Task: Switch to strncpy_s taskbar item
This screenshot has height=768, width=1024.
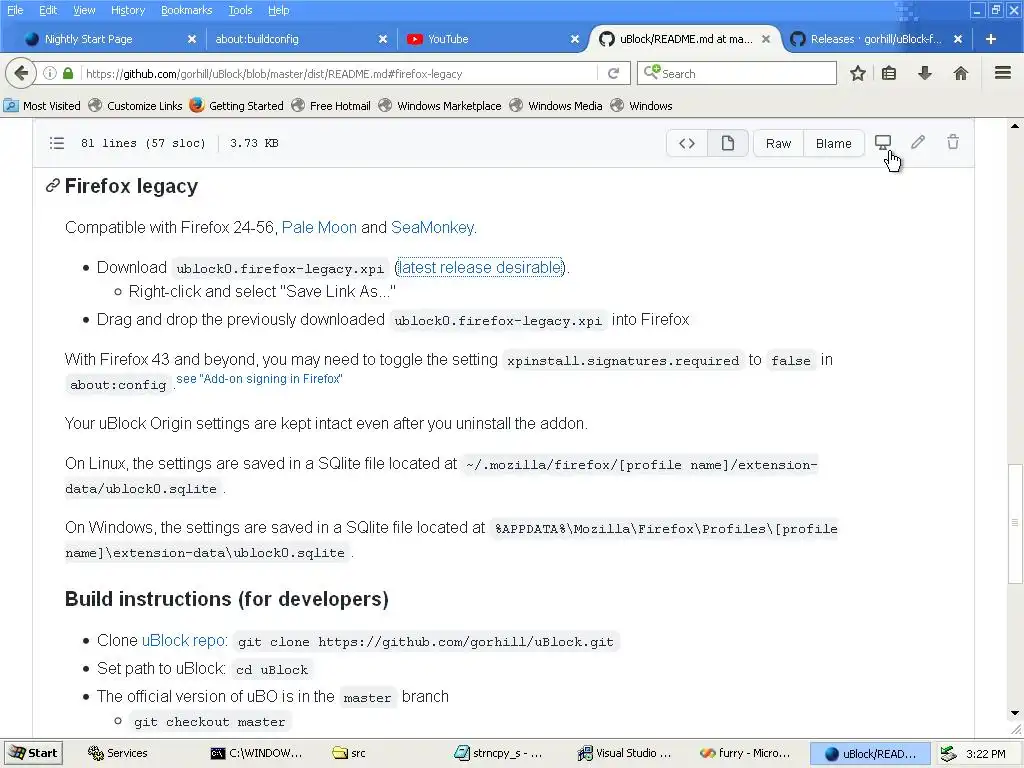Action: (x=498, y=753)
